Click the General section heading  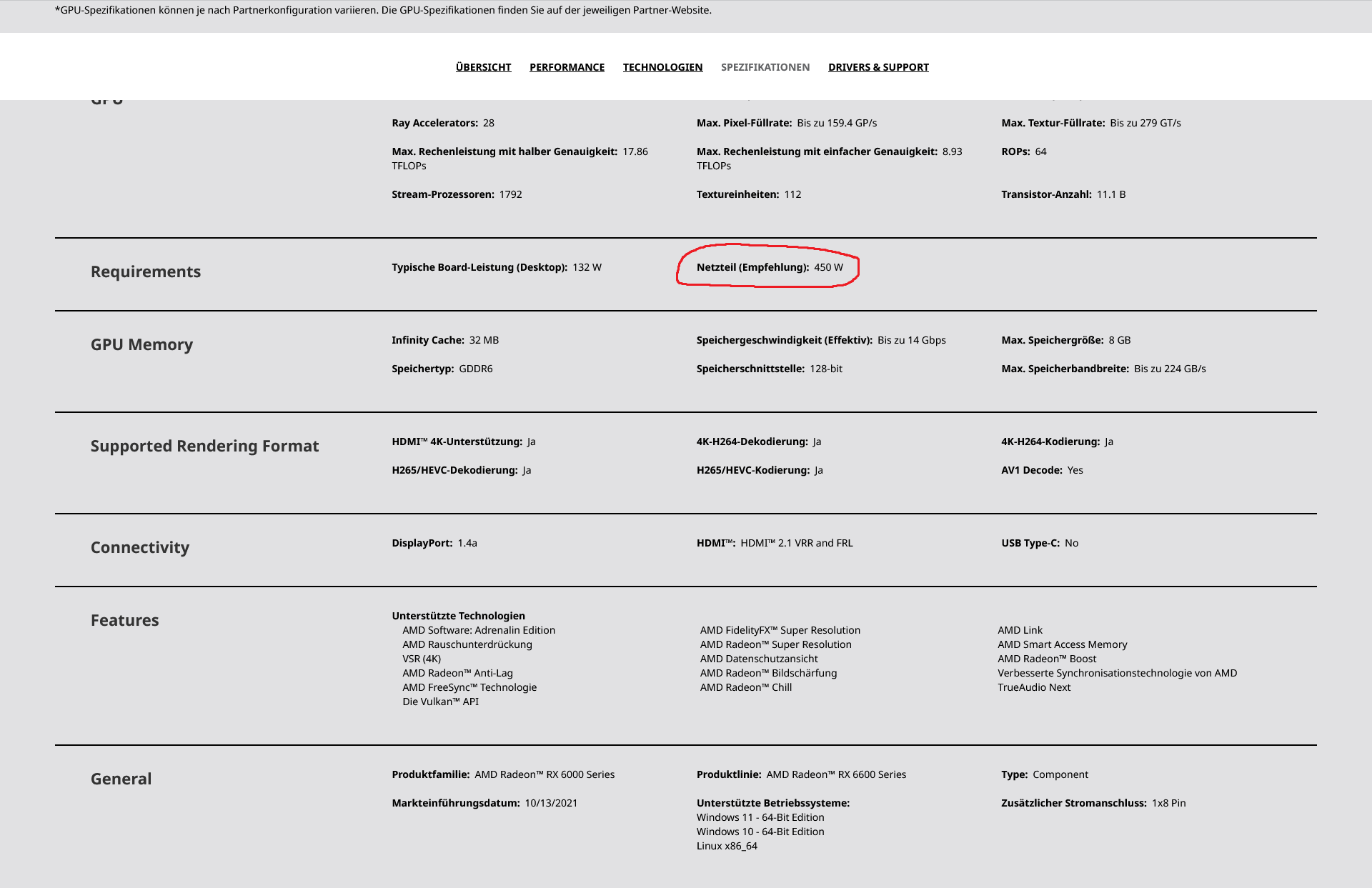[121, 779]
